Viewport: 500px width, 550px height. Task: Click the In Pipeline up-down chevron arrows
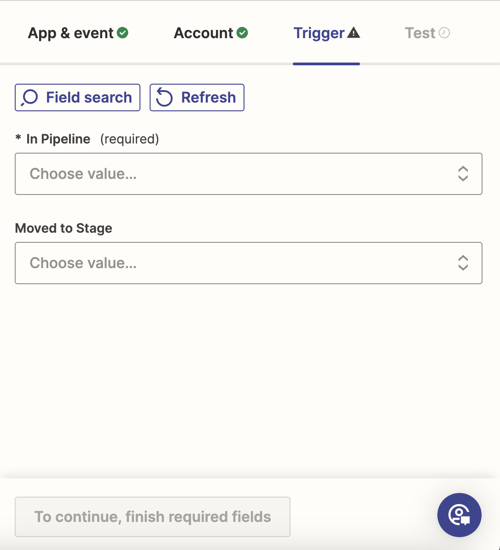coord(463,174)
